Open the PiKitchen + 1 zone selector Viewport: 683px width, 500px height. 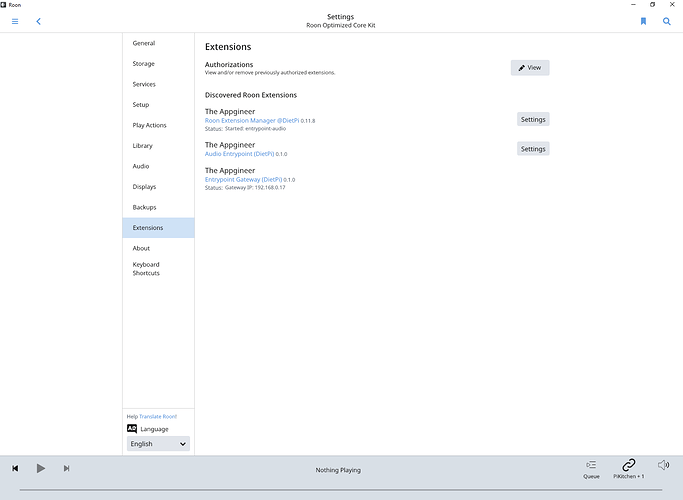pyautogui.click(x=629, y=469)
